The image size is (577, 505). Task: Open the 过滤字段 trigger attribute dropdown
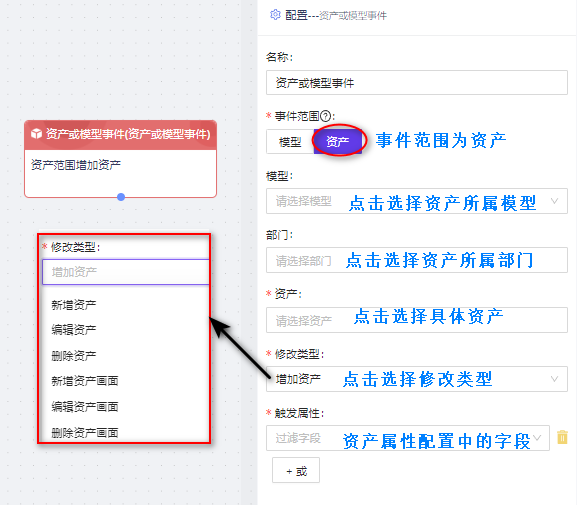click(x=408, y=438)
